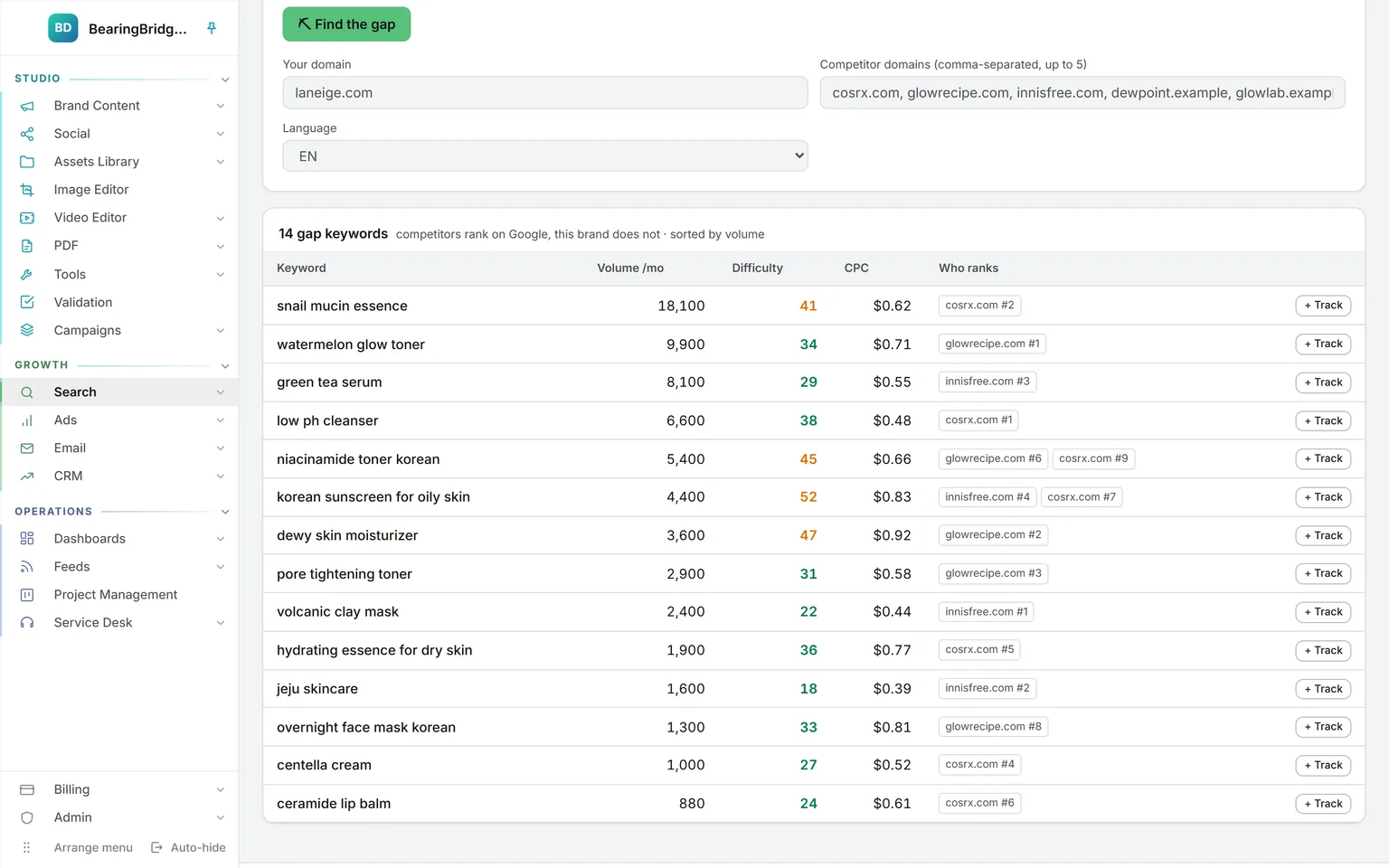The width and height of the screenshot is (1389, 868).
Task: Collapse the OPERATIONS section
Action: (x=225, y=512)
